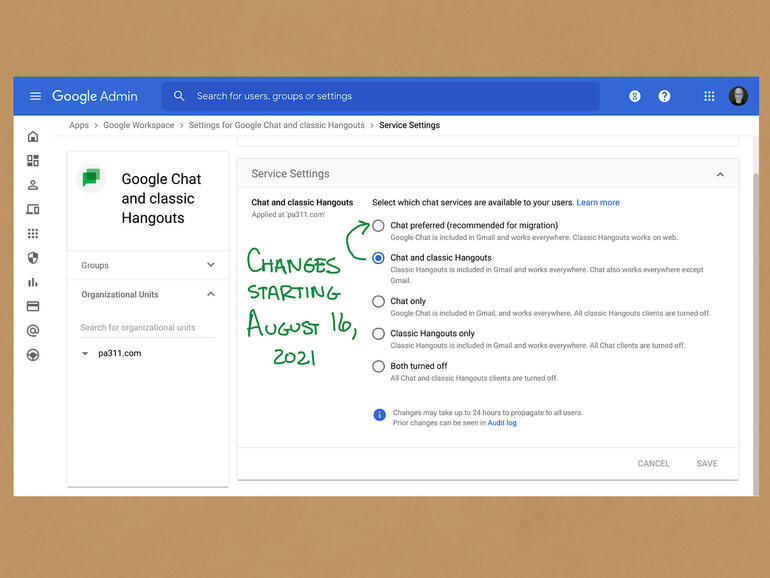Focus Search for organizational units field
770x578 pixels.
pos(147,328)
